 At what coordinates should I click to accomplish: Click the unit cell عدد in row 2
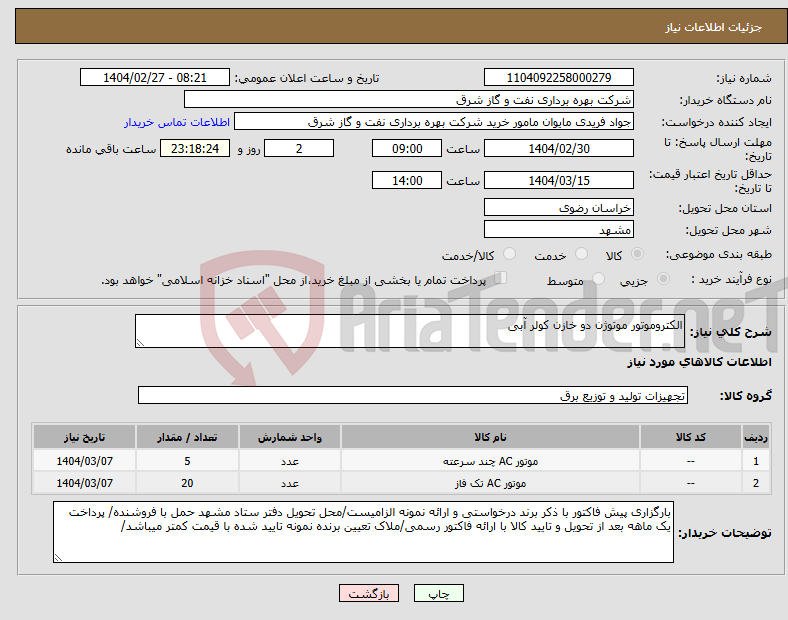[290, 483]
